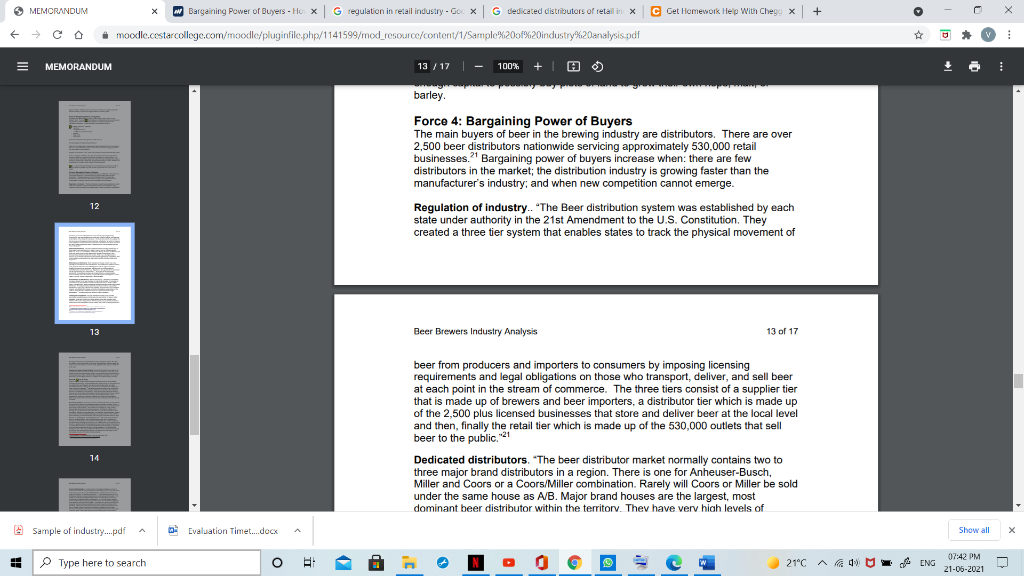
Task: Click the Show all downloads button
Action: click(x=972, y=530)
